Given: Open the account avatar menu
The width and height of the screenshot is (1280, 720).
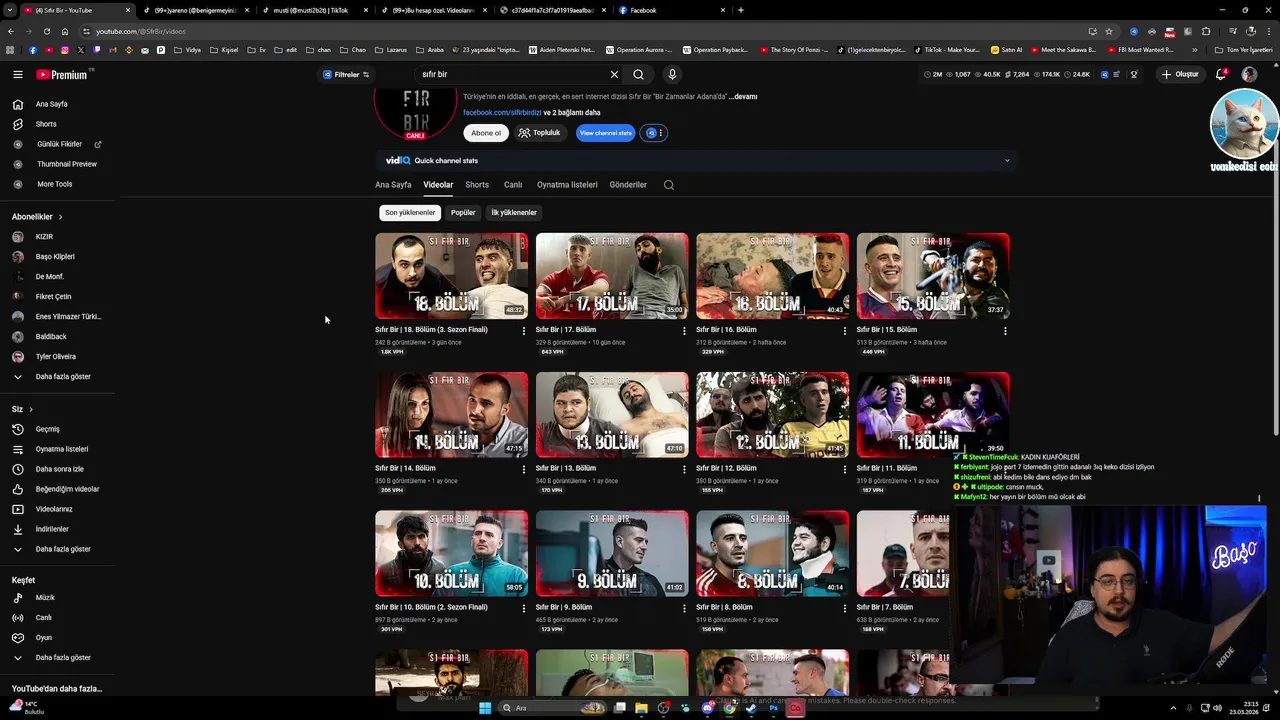Looking at the screenshot, I should click(x=1249, y=74).
